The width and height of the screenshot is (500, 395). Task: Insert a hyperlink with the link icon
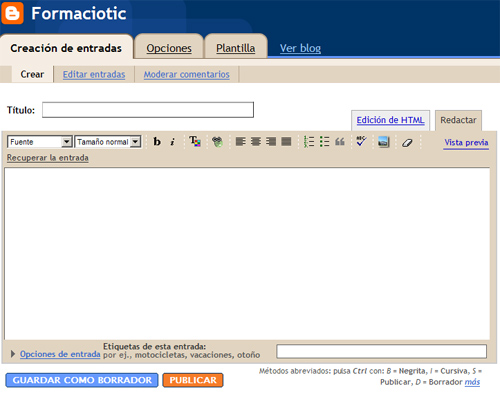click(217, 142)
